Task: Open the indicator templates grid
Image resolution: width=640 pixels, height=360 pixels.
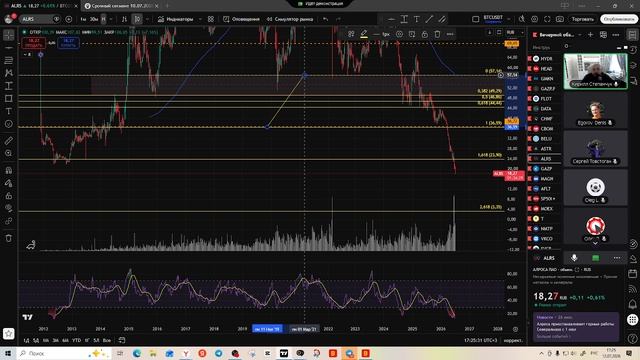Action: [211, 19]
